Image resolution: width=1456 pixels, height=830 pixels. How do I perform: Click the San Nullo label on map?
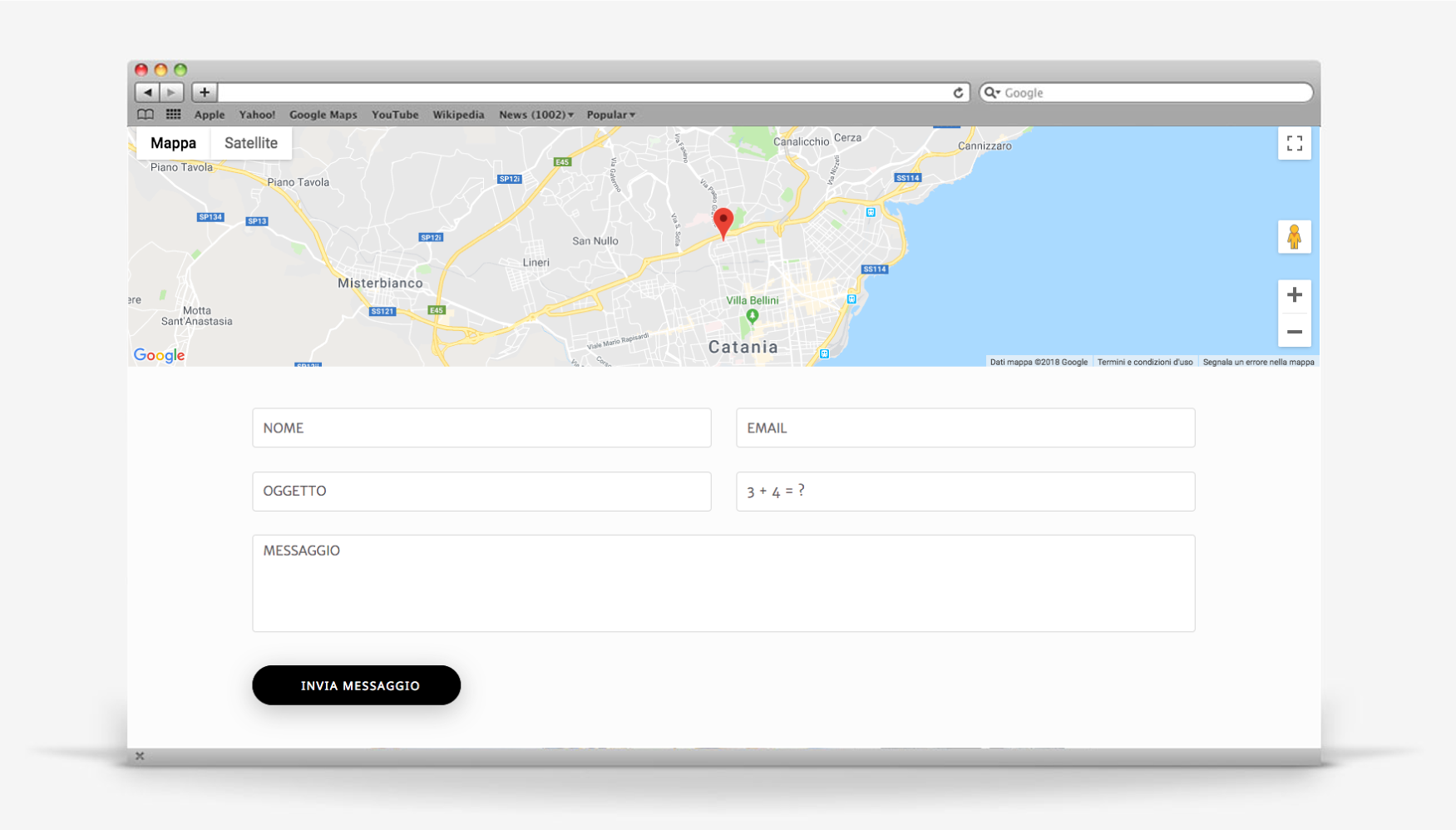(x=595, y=241)
